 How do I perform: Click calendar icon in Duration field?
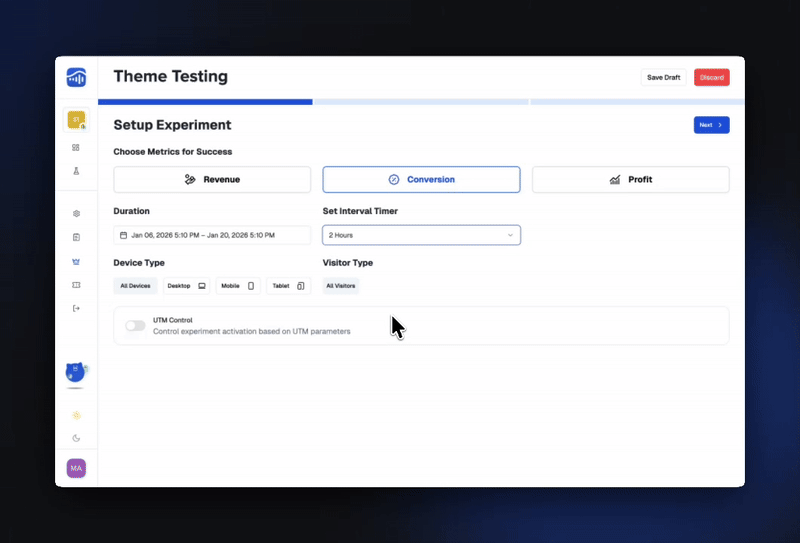click(123, 235)
